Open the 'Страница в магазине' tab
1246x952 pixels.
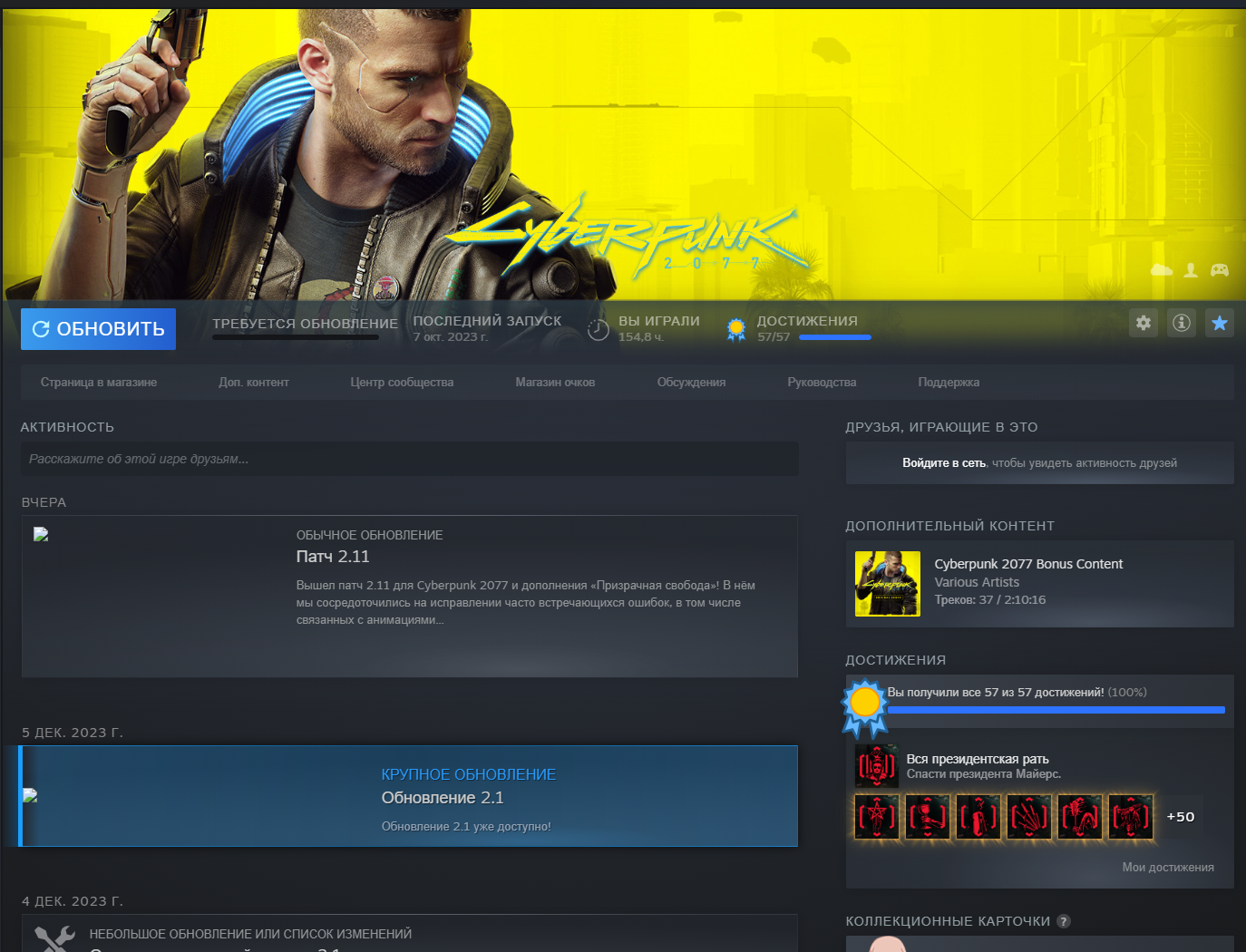[x=99, y=383]
